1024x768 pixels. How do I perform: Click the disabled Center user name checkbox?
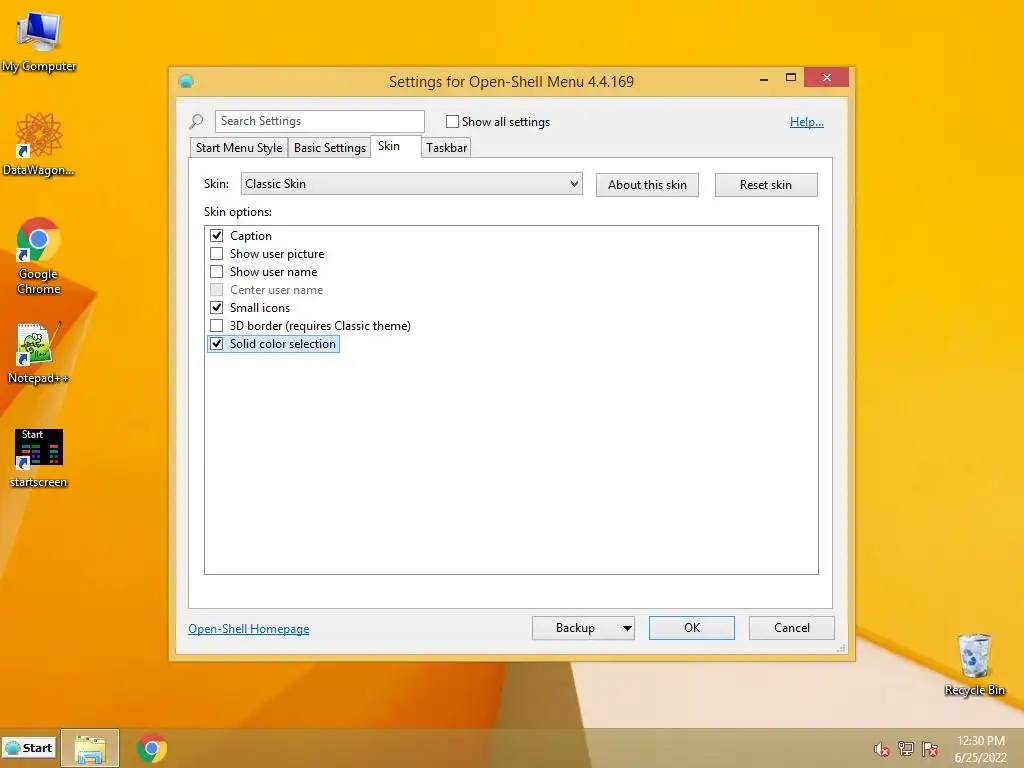coord(216,289)
